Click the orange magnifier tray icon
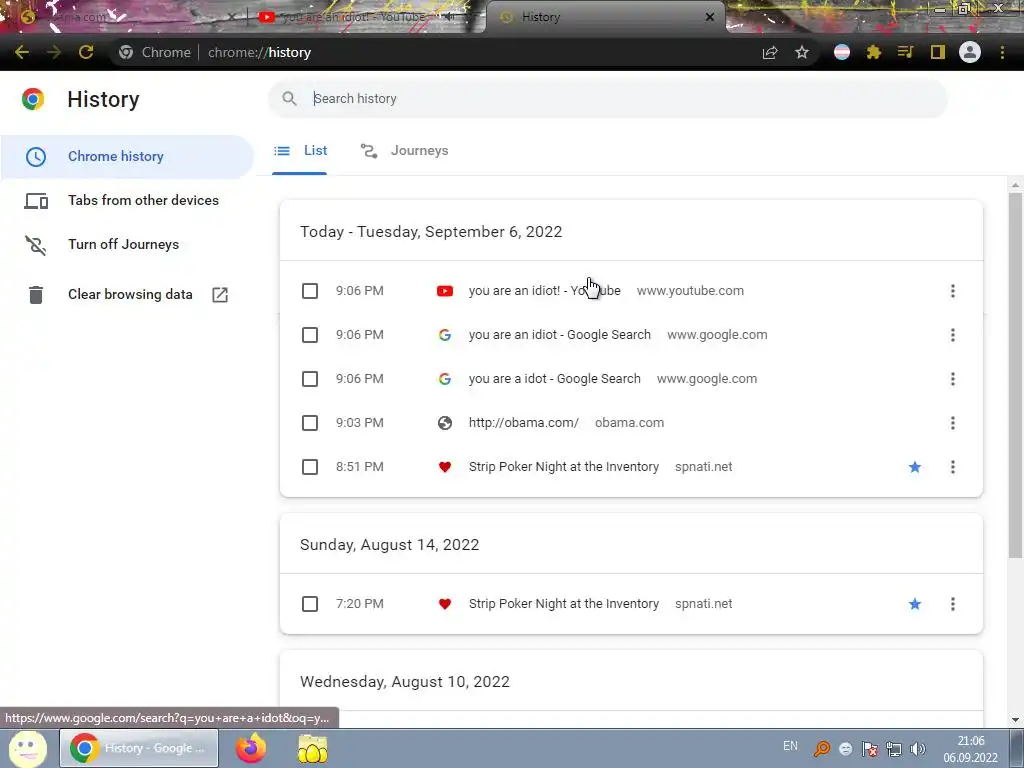Viewport: 1024px width, 768px height. point(822,749)
